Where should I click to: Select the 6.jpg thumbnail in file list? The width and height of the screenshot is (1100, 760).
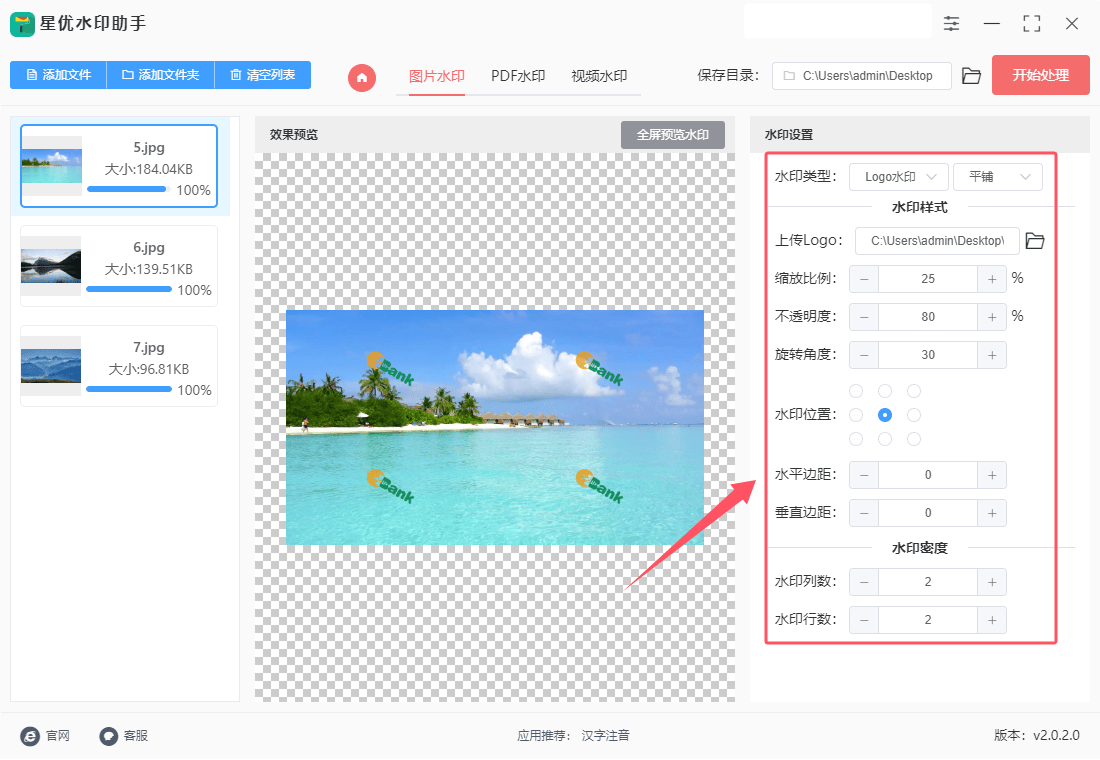tap(51, 266)
